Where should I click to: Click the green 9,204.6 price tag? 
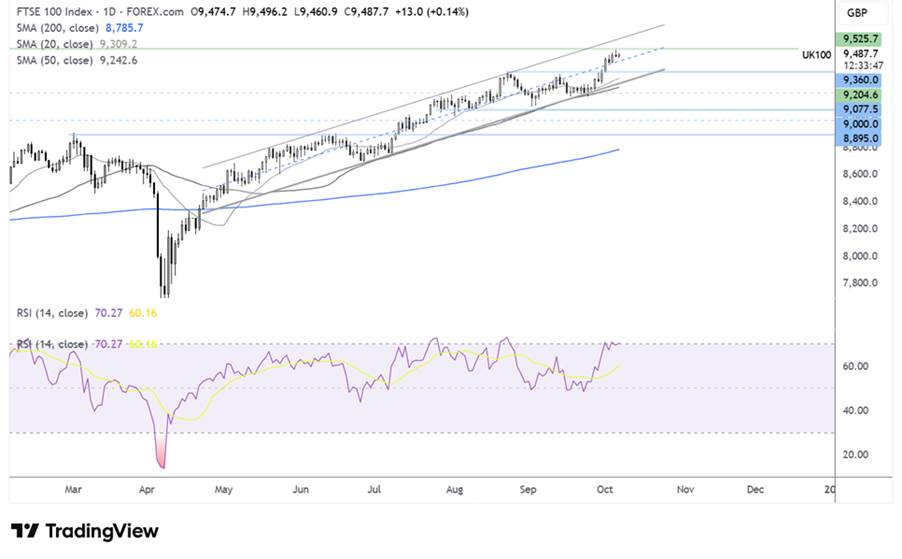click(x=859, y=94)
